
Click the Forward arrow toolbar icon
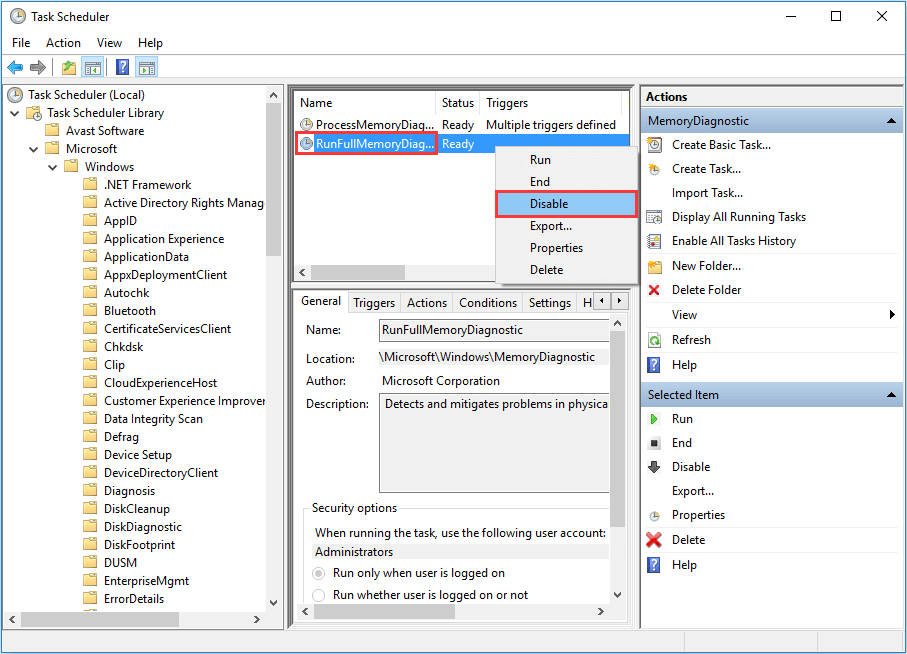click(38, 68)
